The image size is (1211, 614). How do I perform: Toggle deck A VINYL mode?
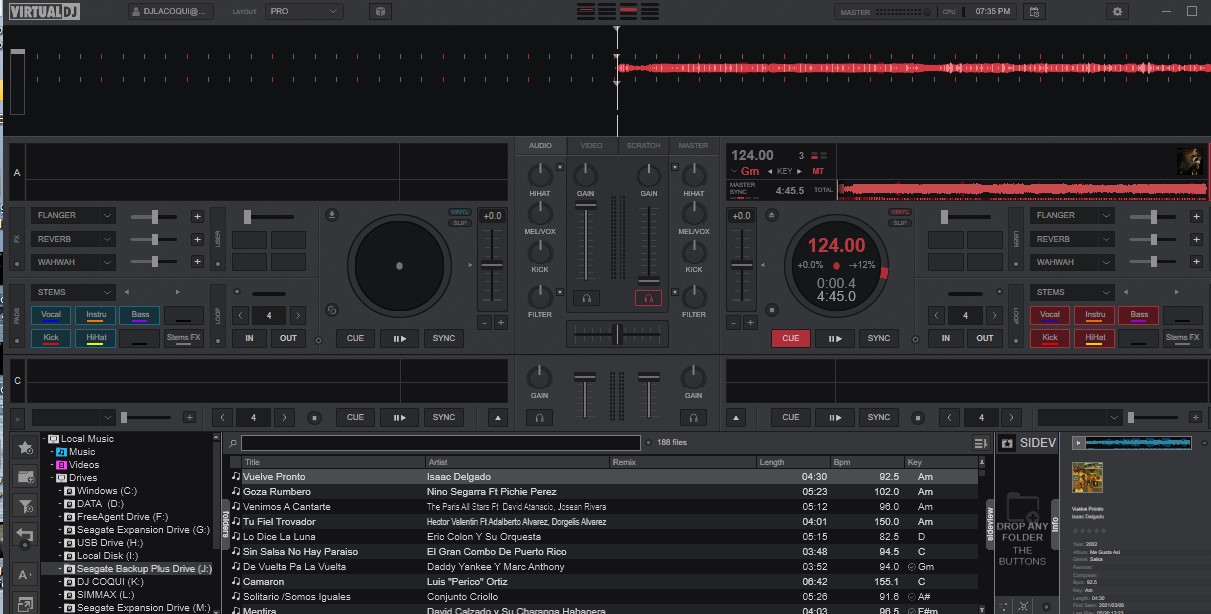tap(460, 212)
